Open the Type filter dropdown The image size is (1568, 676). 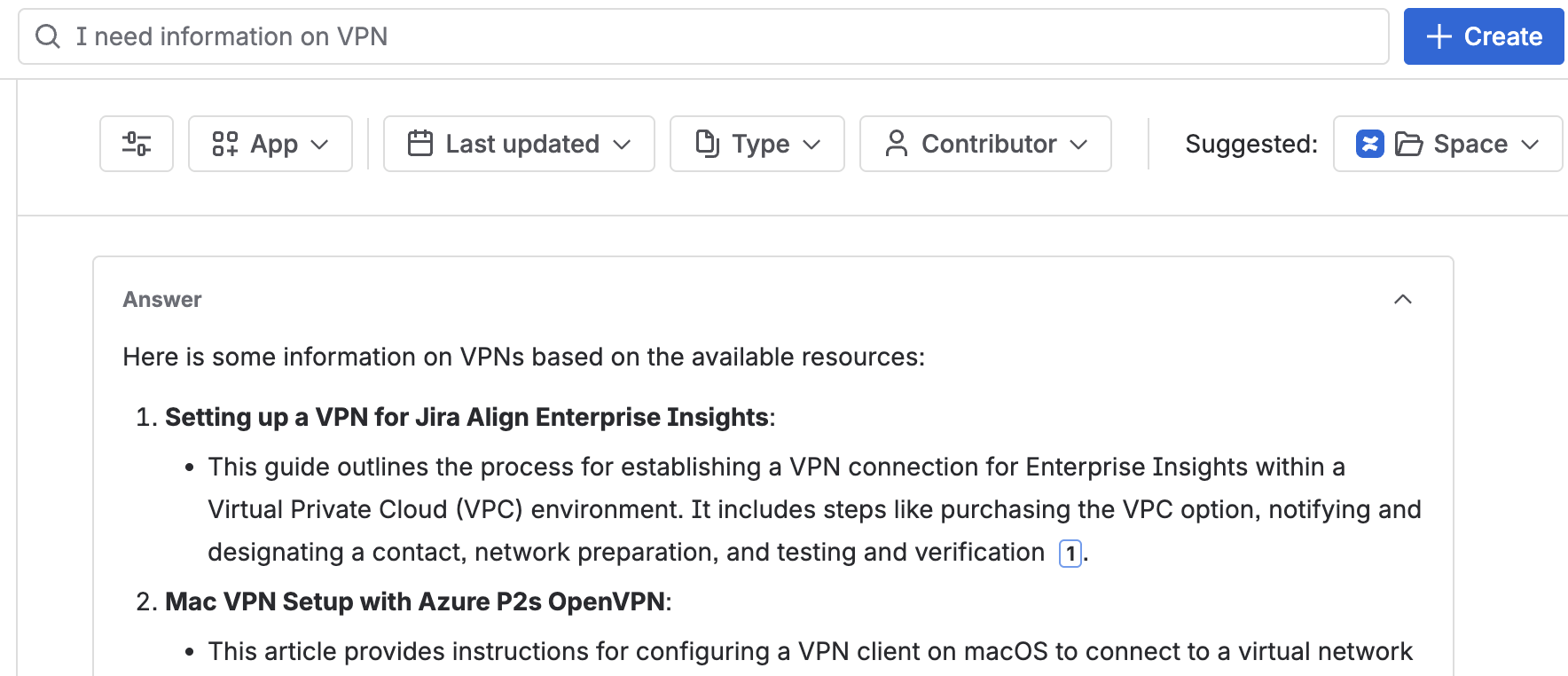tap(812, 144)
